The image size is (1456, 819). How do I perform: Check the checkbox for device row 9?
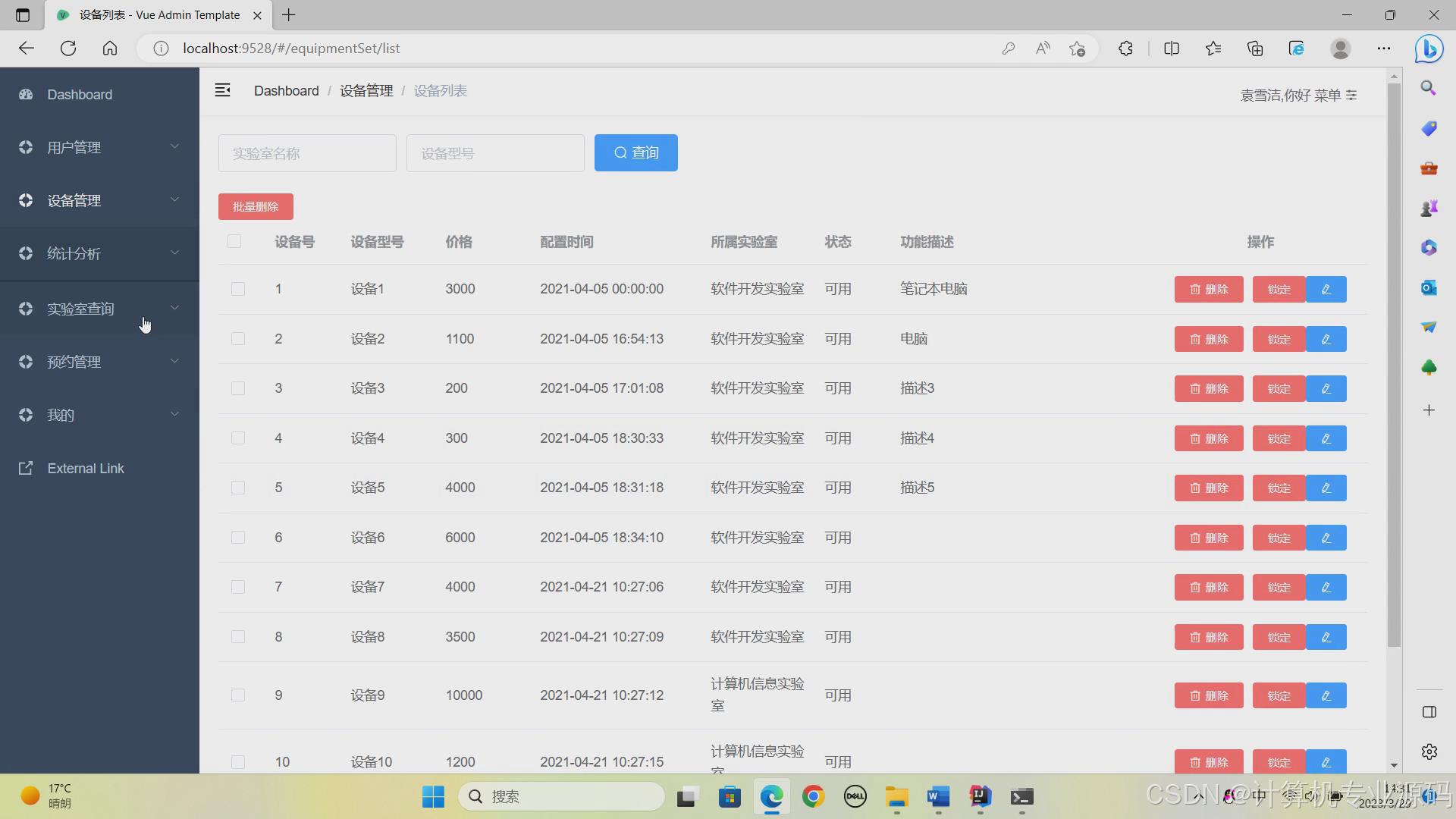[238, 695]
